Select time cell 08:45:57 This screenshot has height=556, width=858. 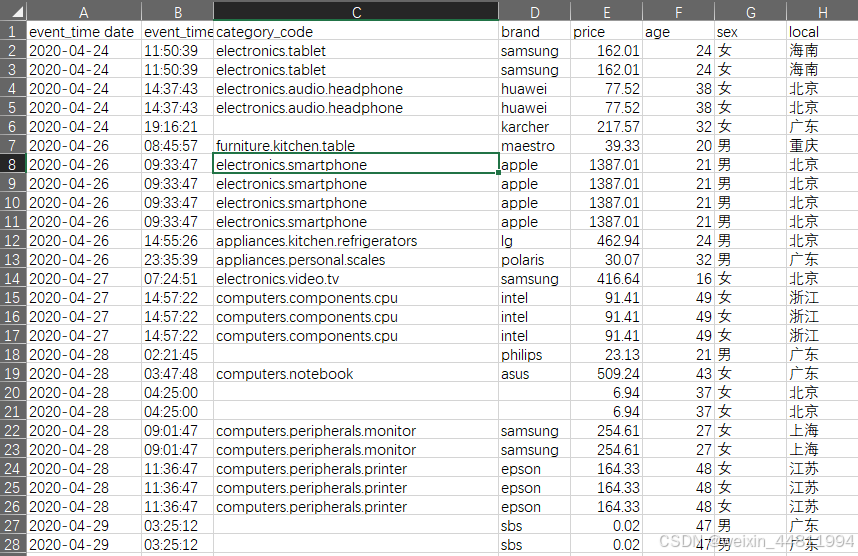pyautogui.click(x=177, y=146)
